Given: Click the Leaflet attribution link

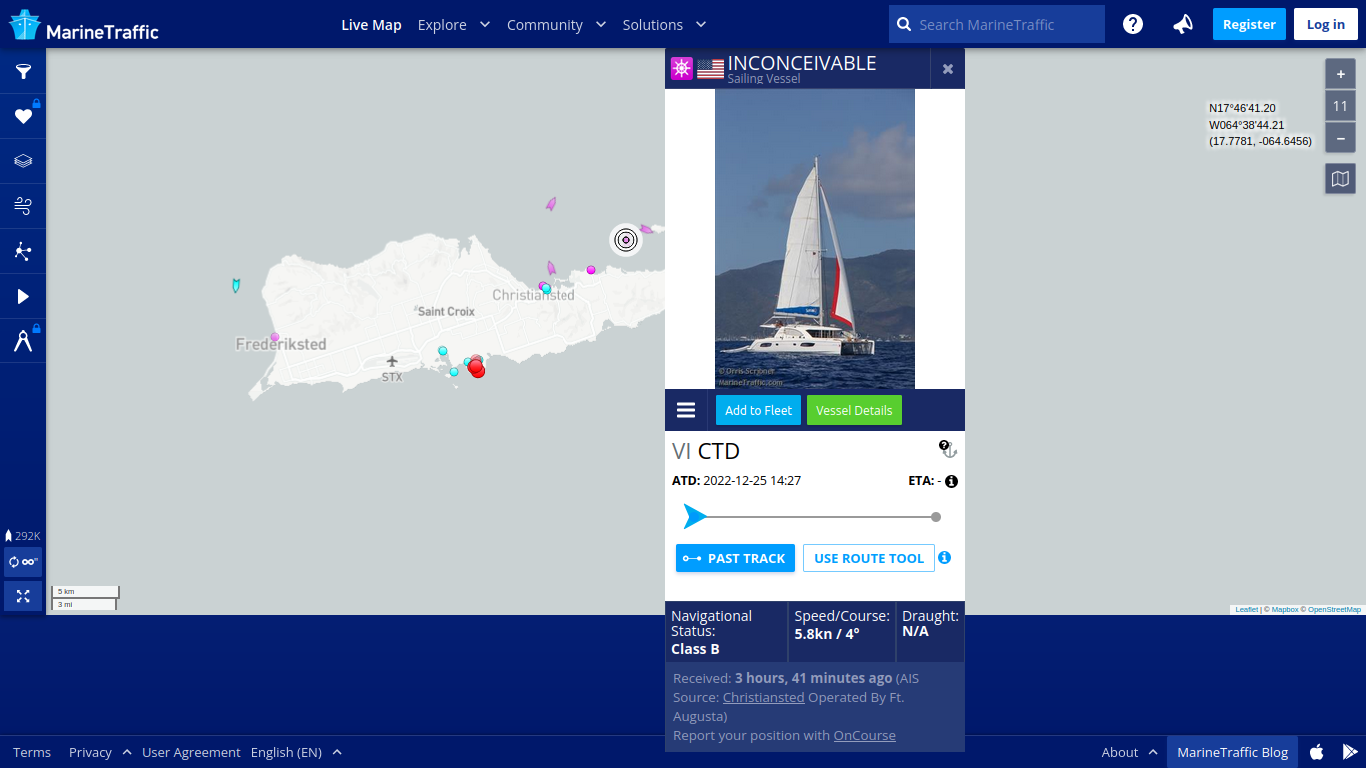Looking at the screenshot, I should tap(1246, 609).
